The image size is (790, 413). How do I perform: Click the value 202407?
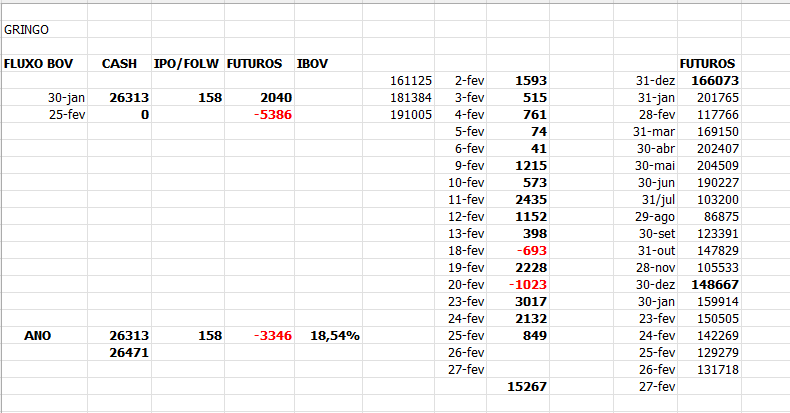[709, 149]
